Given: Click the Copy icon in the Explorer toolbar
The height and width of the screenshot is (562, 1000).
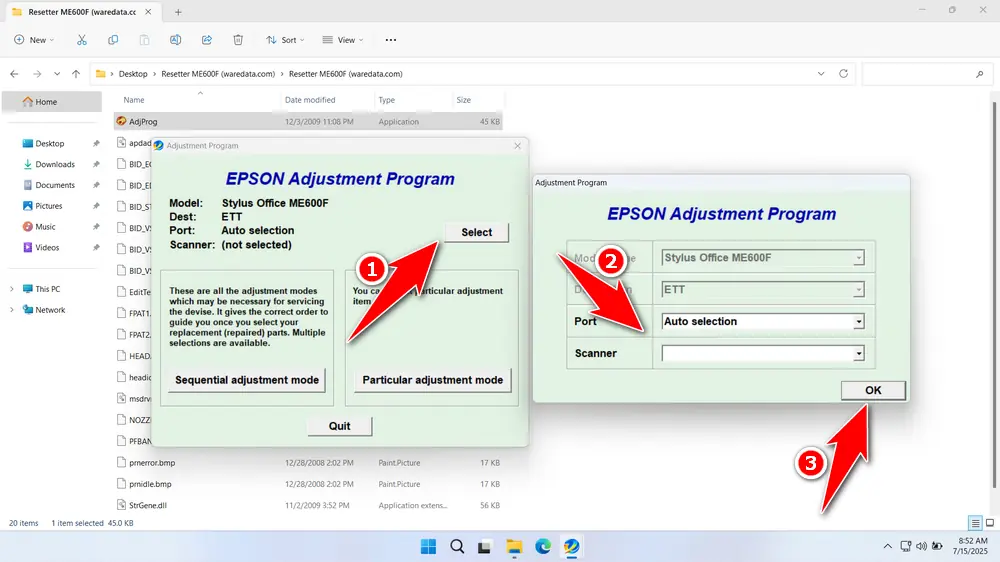Looking at the screenshot, I should (x=113, y=40).
